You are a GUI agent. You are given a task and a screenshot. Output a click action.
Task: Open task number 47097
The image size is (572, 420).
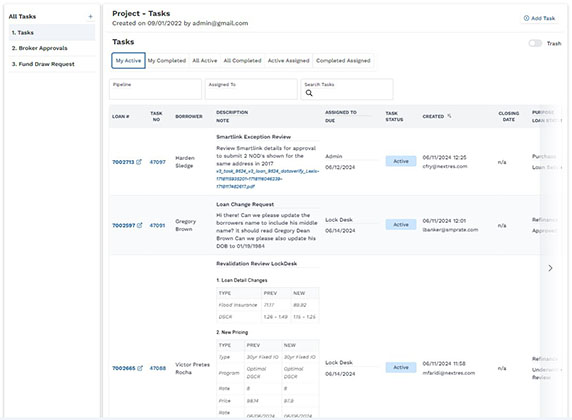click(x=158, y=162)
